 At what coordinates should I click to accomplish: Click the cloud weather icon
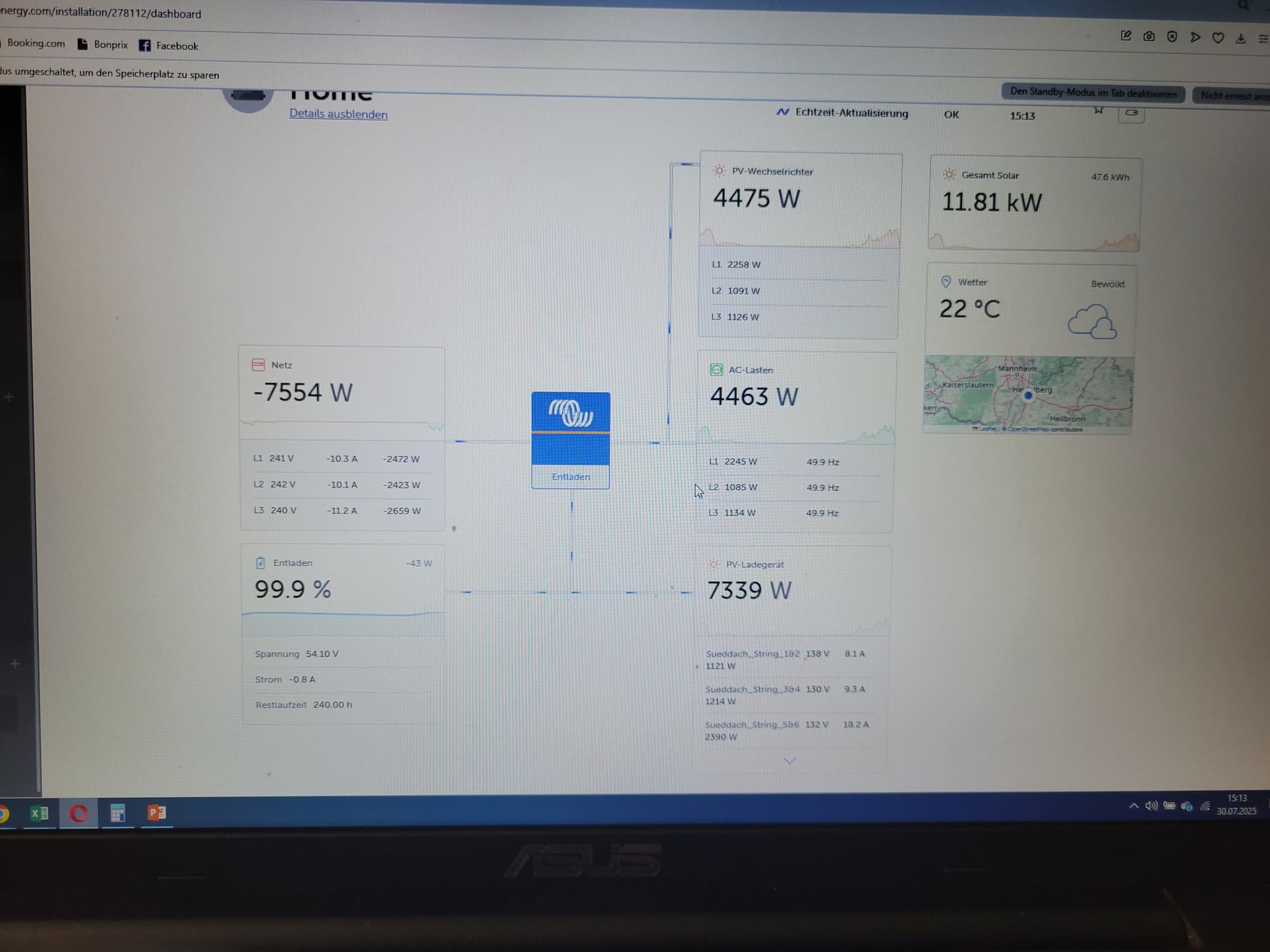(x=1091, y=322)
